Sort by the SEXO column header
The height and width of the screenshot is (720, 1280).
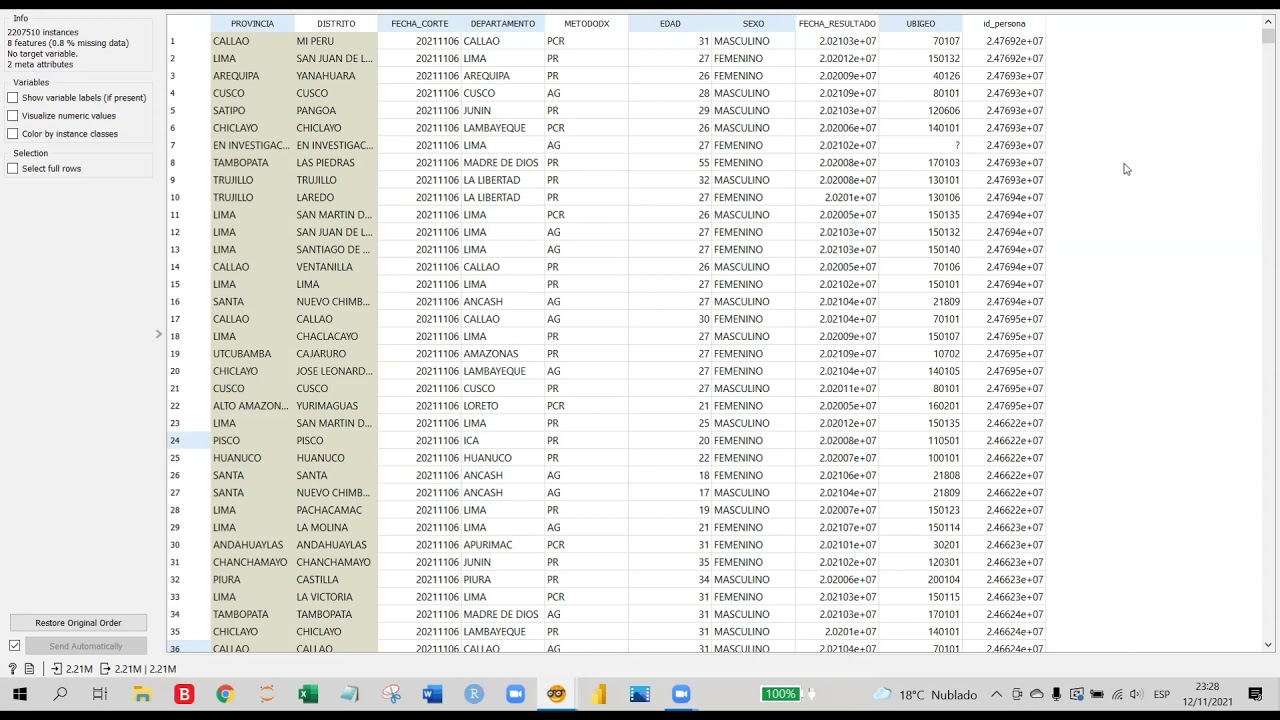tap(753, 23)
